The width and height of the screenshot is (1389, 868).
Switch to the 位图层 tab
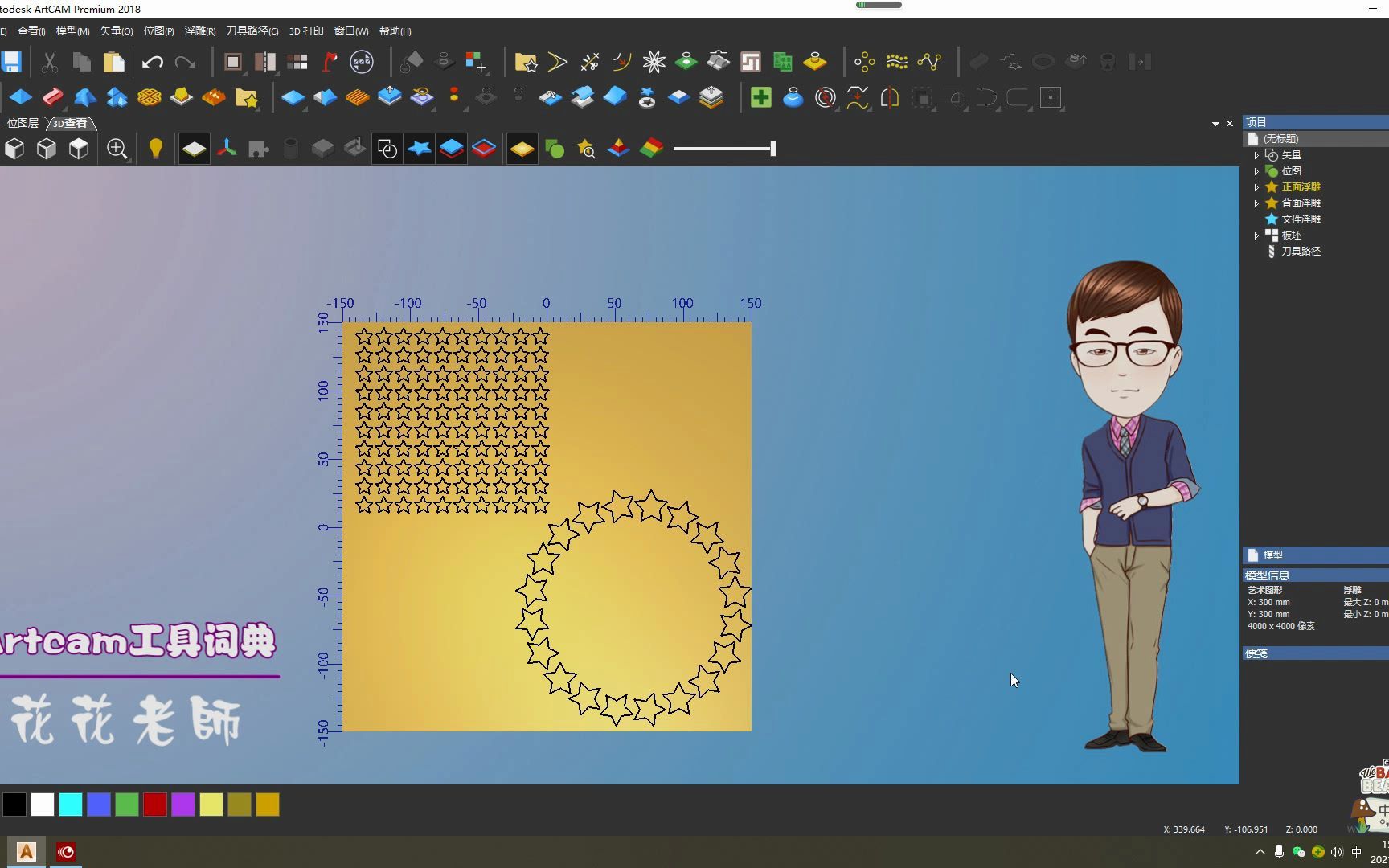click(22, 123)
